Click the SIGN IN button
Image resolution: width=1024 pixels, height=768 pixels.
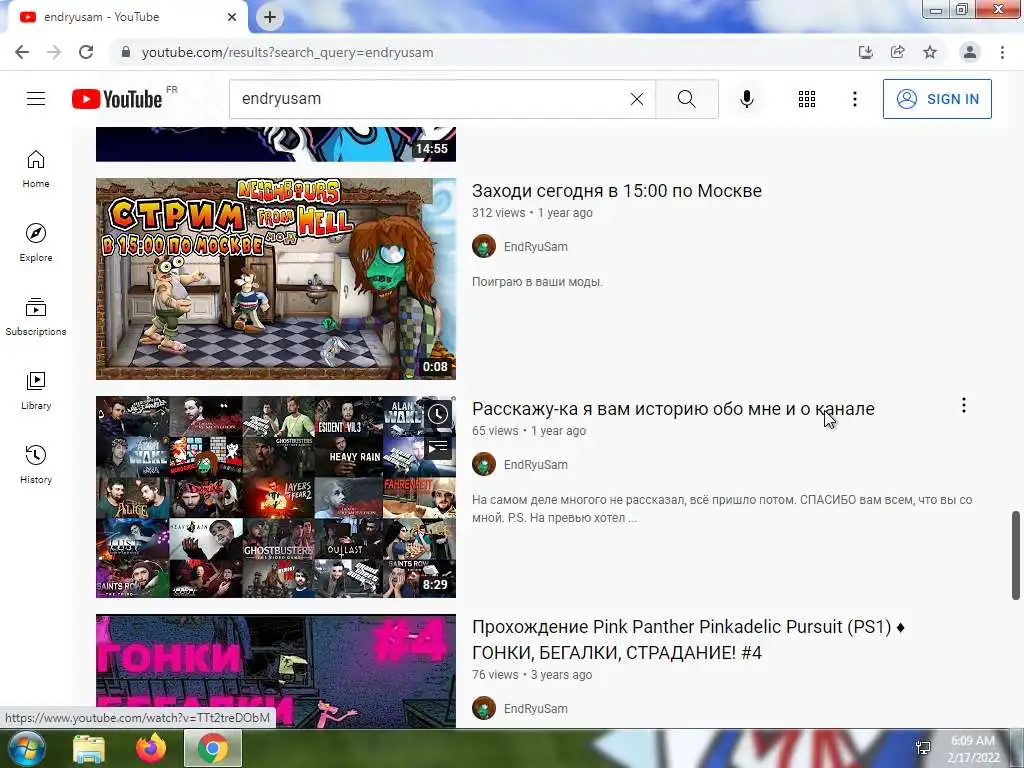(x=936, y=99)
